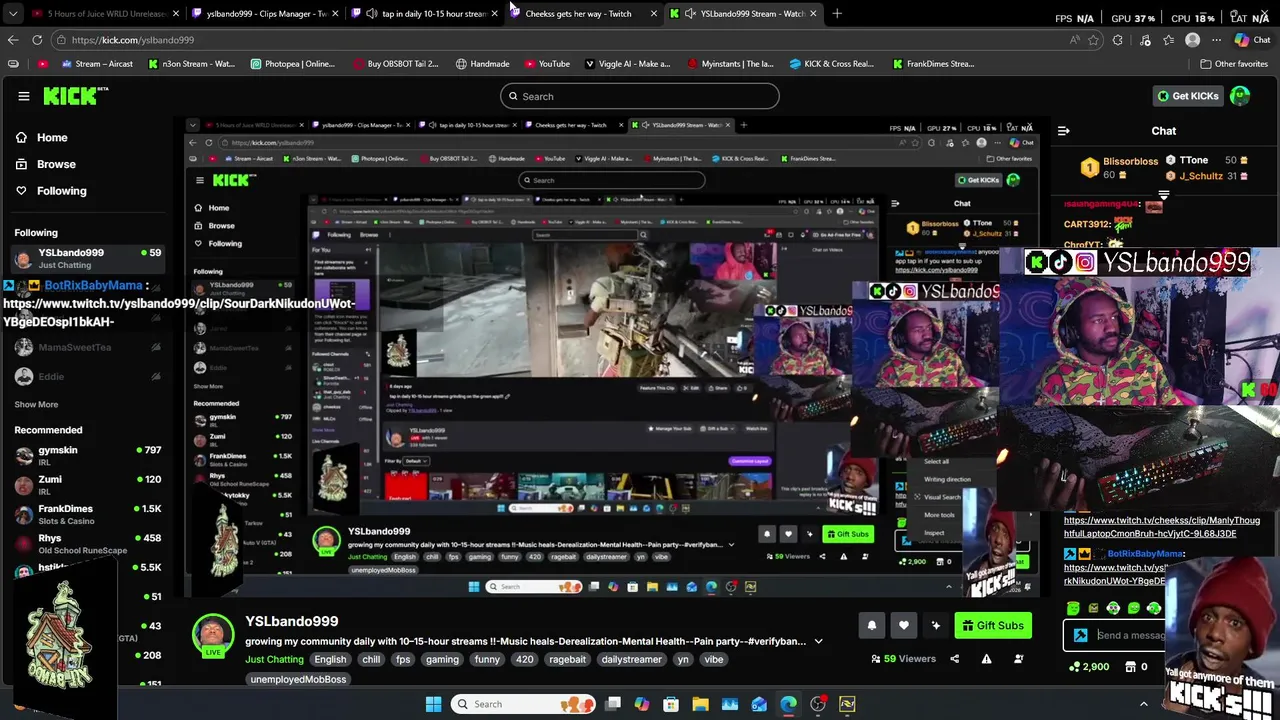Click the Gift Subs button
1280x720 pixels.
(993, 626)
